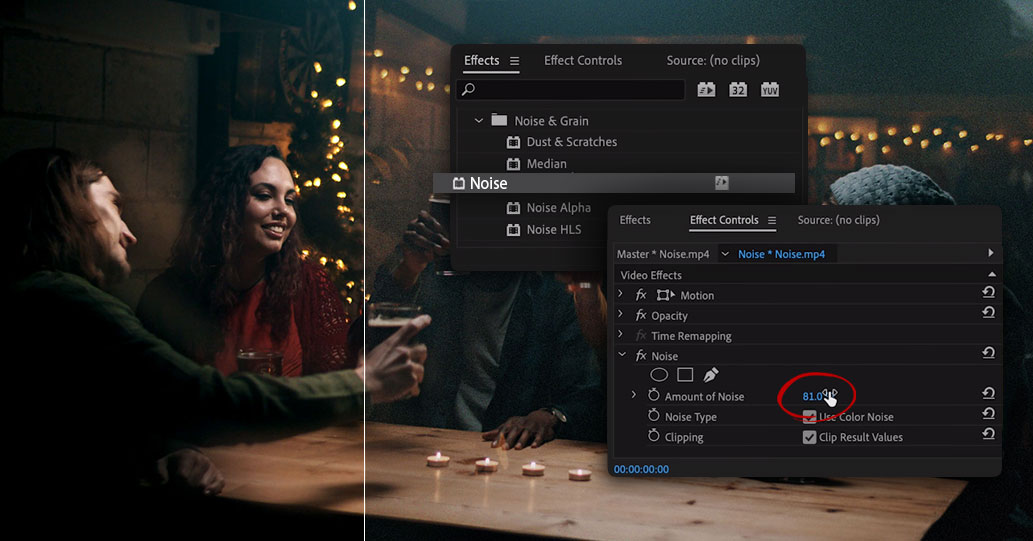Click the Accelerated Effects filter icon
Image resolution: width=1033 pixels, height=541 pixels.
point(707,90)
